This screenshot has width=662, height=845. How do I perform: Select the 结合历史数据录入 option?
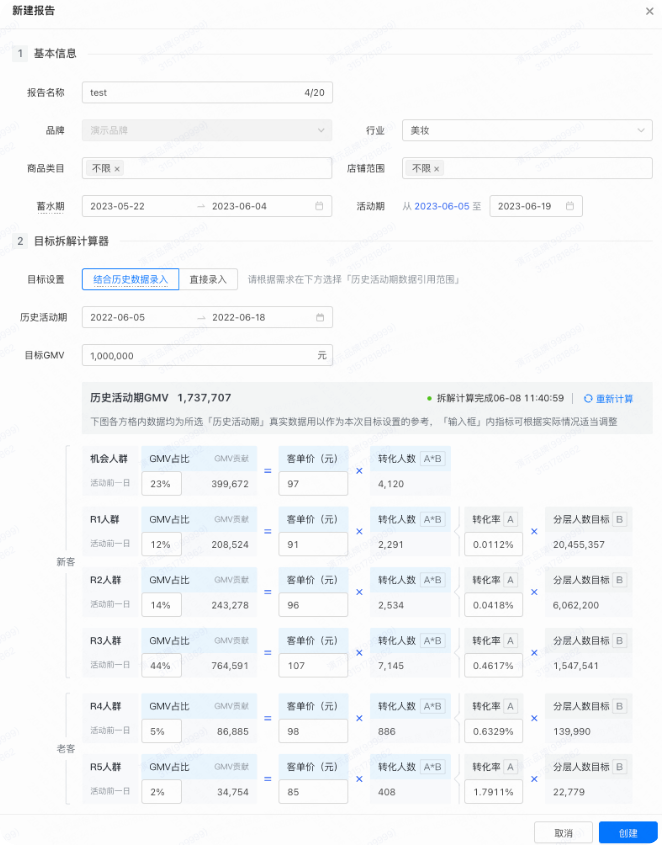130,279
